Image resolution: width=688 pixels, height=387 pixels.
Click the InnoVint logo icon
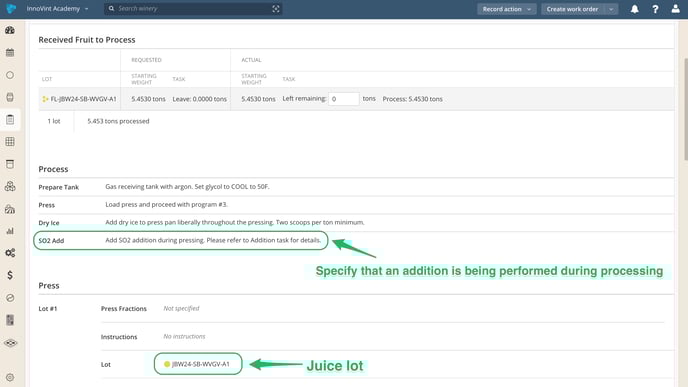click(11, 8)
